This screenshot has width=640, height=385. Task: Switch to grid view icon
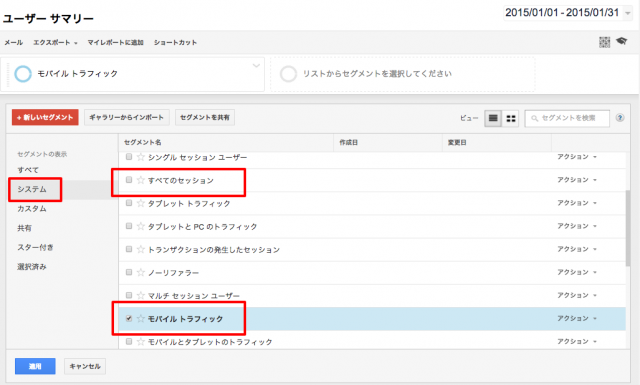(511, 118)
